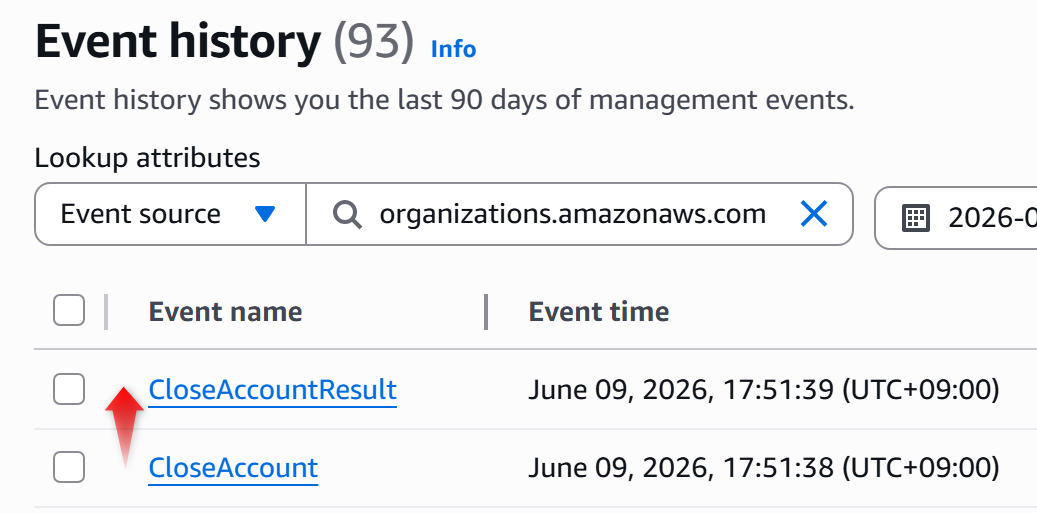The height and width of the screenshot is (513, 1037).
Task: Clear the lookup filter with the X icon
Action: pyautogui.click(x=813, y=214)
